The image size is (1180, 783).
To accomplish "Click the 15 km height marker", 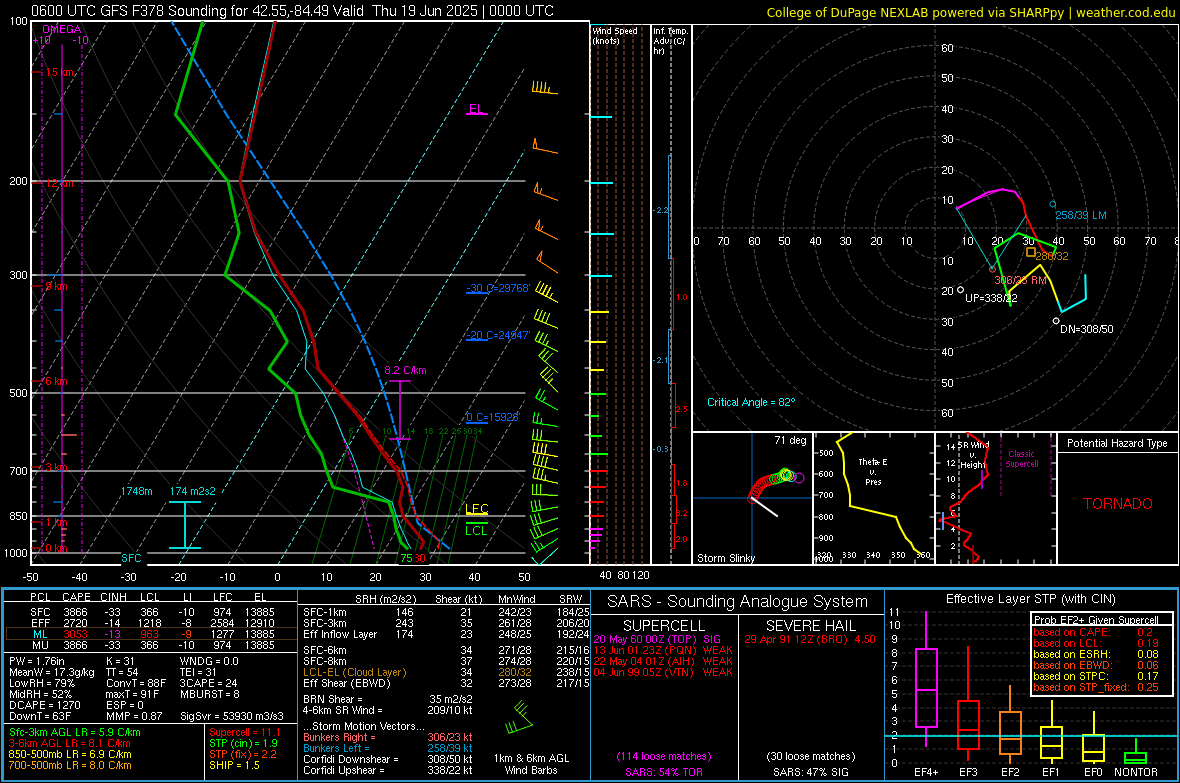I will 59,72.
